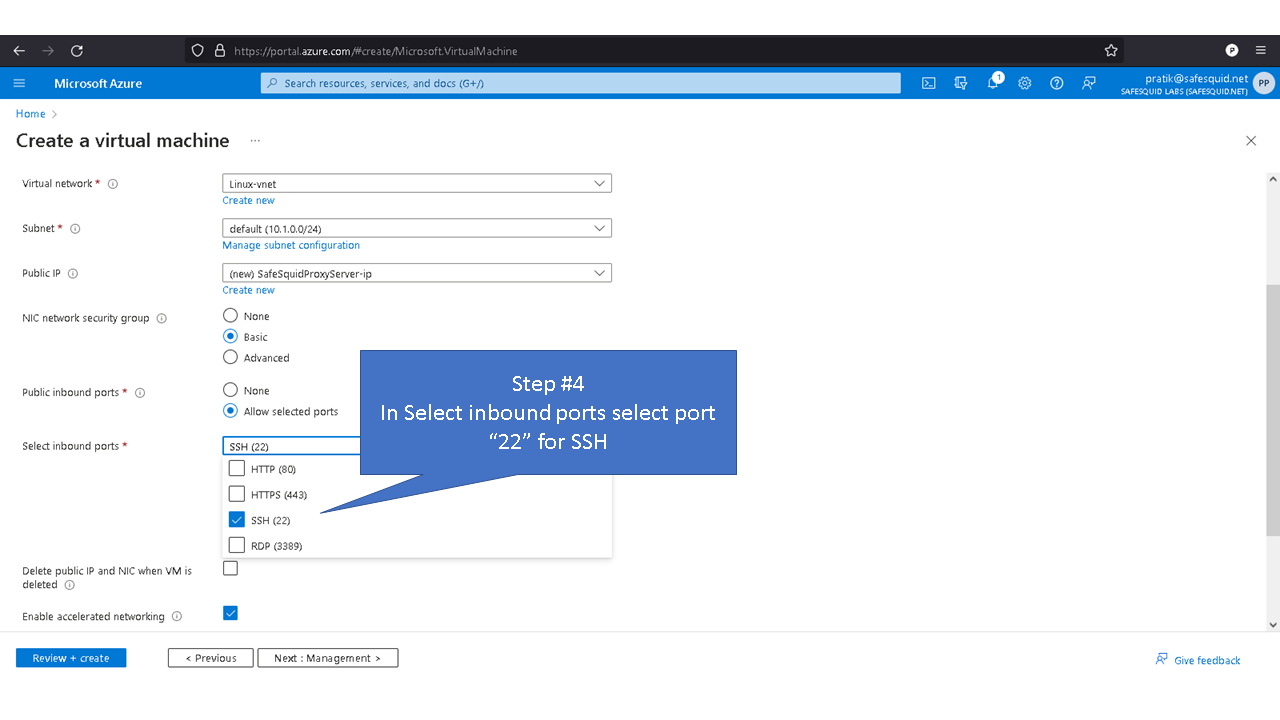Select the Advanced NIC security group radio
Viewport: 1280px width, 720px height.
(x=231, y=357)
